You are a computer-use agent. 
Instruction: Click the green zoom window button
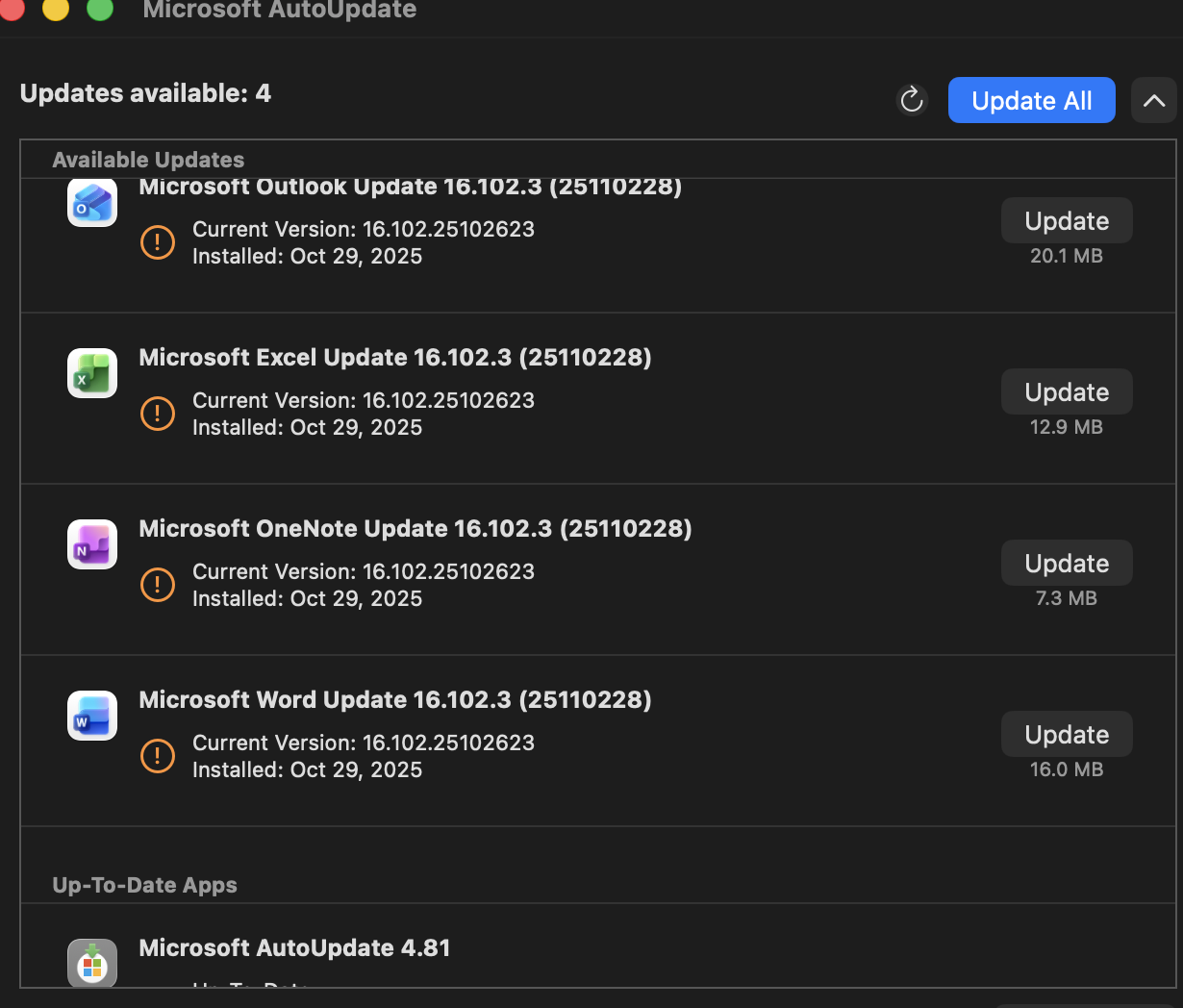pyautogui.click(x=100, y=8)
